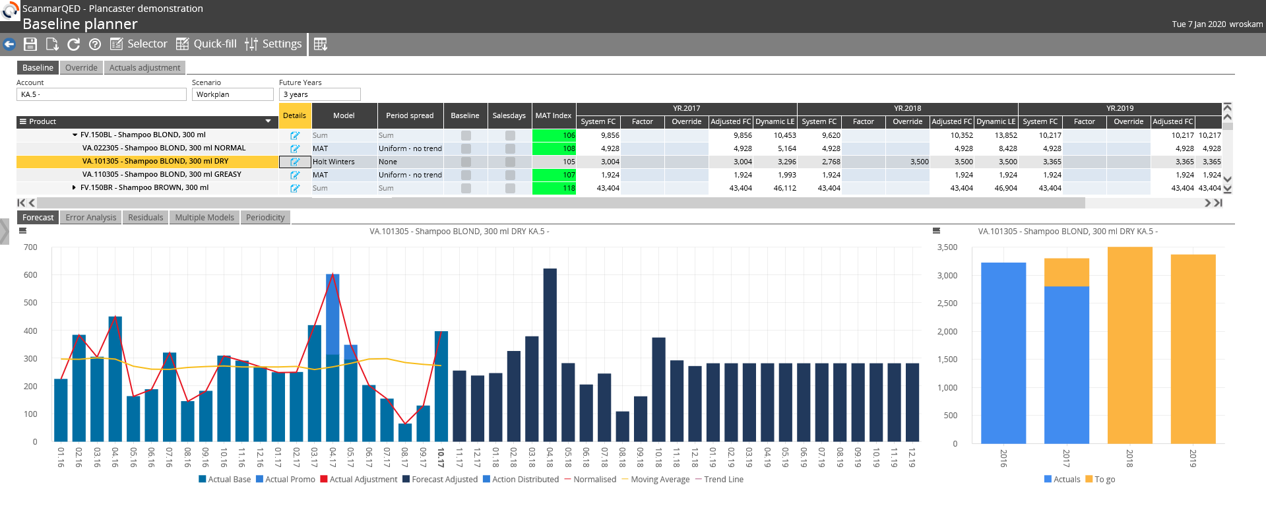Click the Future Years input field

[319, 94]
